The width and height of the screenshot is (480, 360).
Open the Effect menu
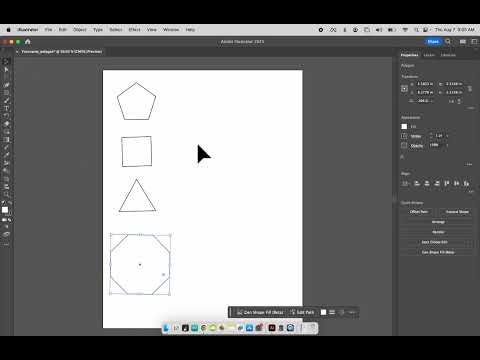(134, 30)
